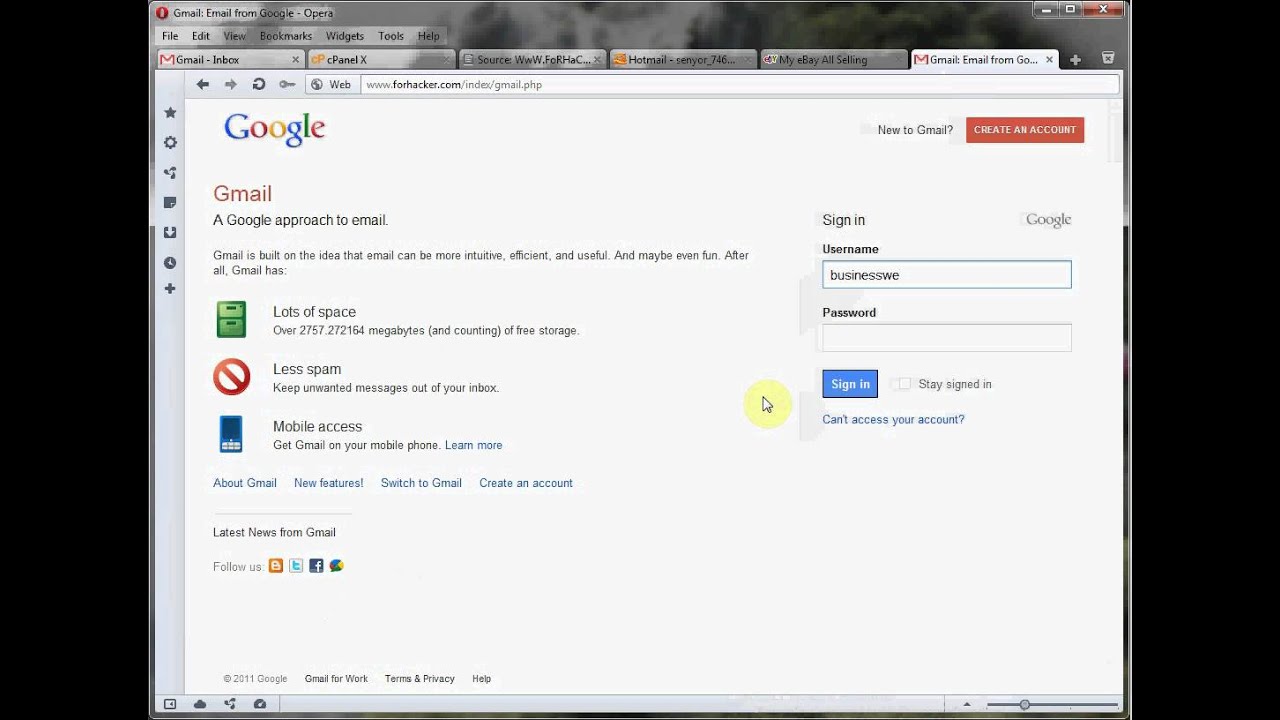This screenshot has height=720, width=1280.
Task: Open the password manager key icon
Action: point(287,85)
